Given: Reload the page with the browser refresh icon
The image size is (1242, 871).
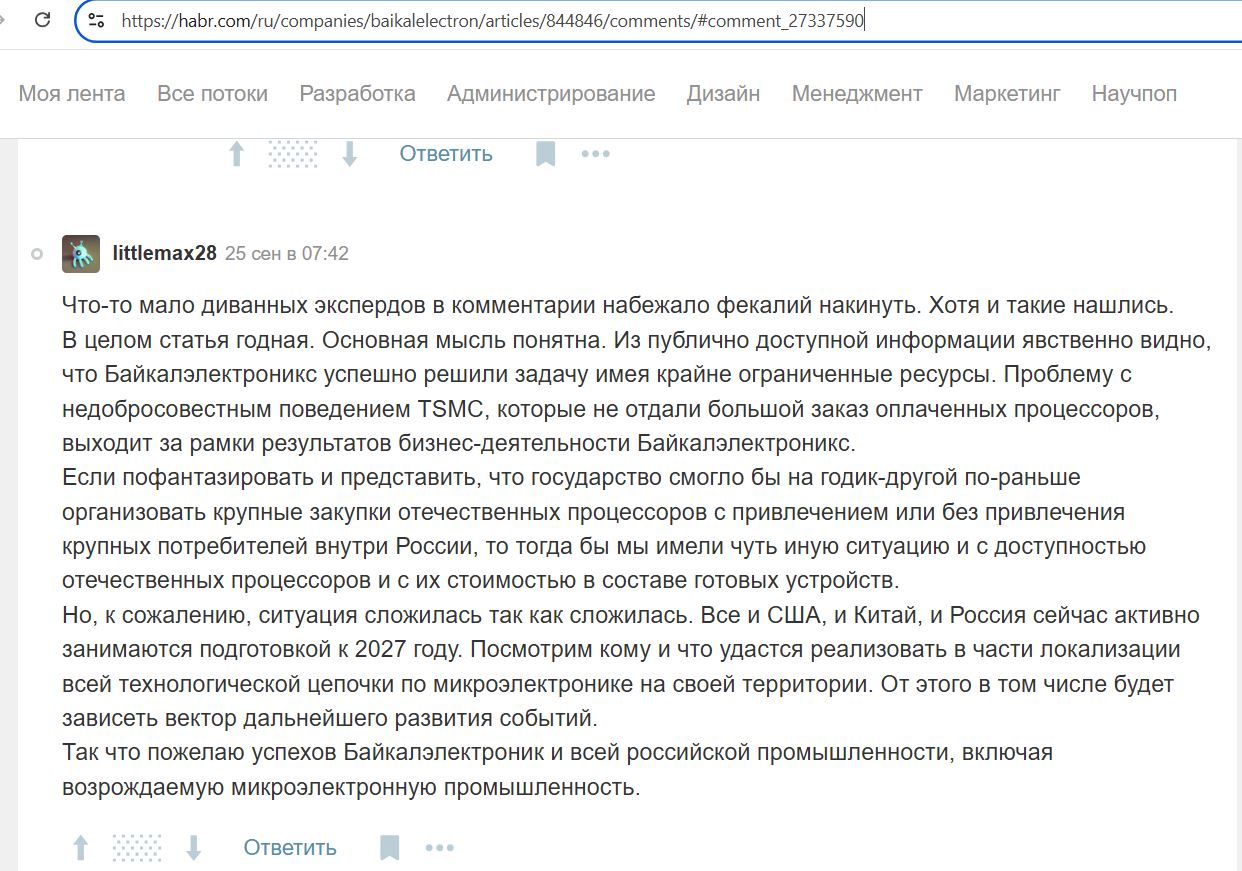Looking at the screenshot, I should 42,19.
